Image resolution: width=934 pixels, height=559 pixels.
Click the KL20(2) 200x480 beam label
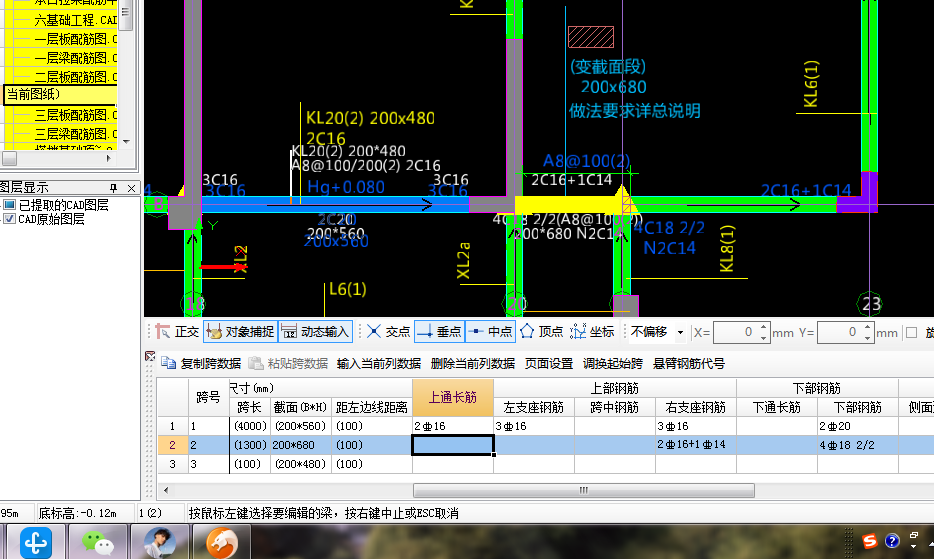click(x=370, y=118)
